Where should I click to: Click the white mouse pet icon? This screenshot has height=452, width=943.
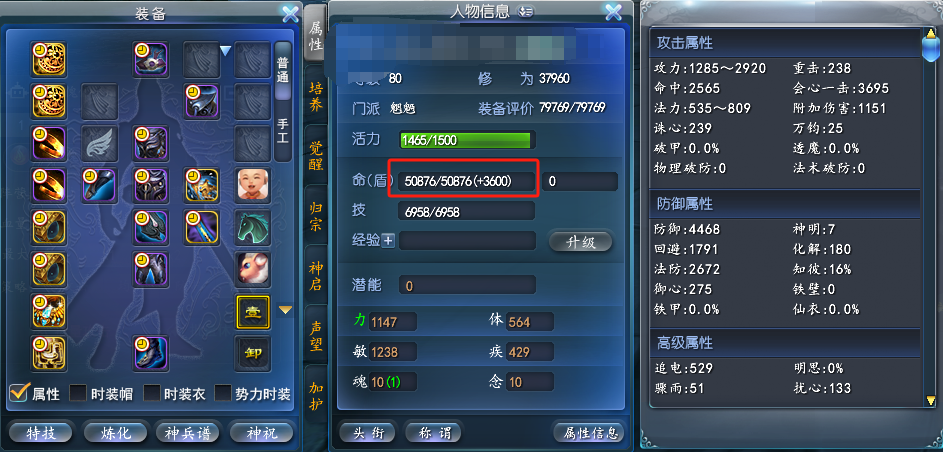pyautogui.click(x=253, y=269)
